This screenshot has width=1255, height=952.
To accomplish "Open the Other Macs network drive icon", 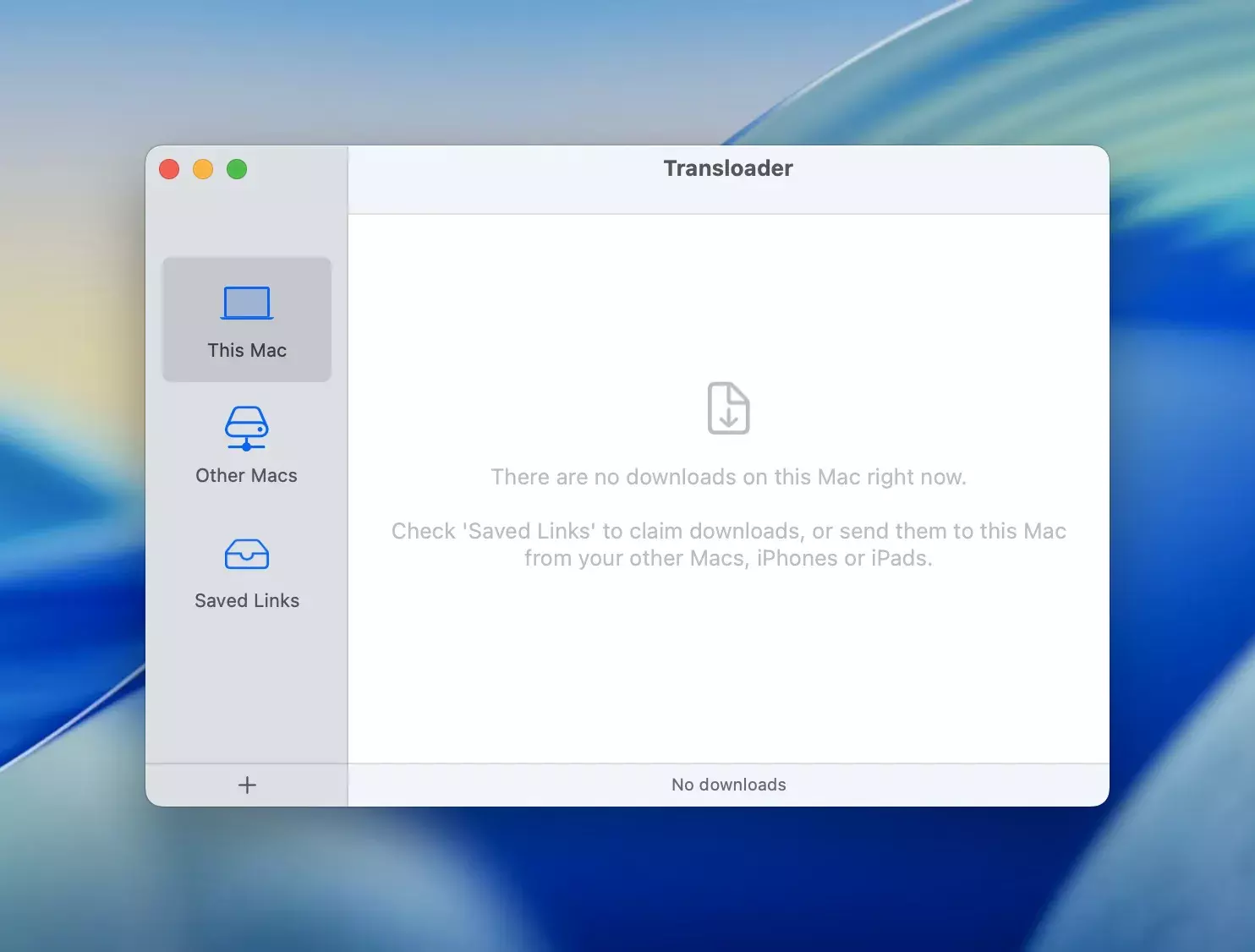I will [x=247, y=428].
